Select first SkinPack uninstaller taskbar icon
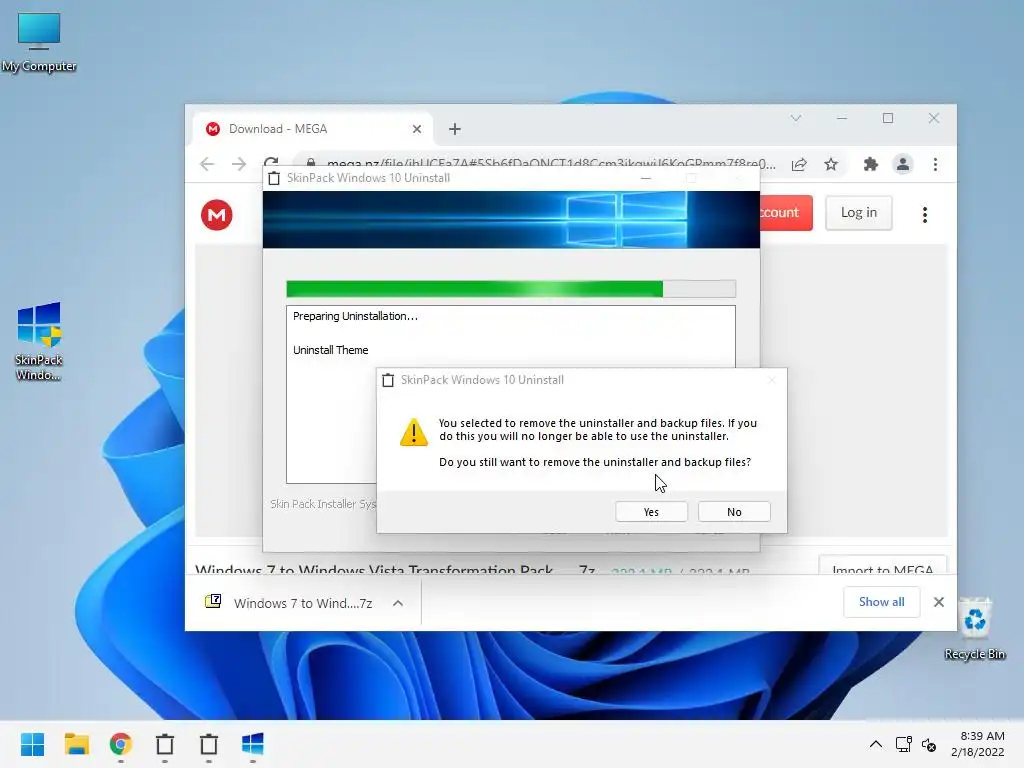 (x=165, y=744)
